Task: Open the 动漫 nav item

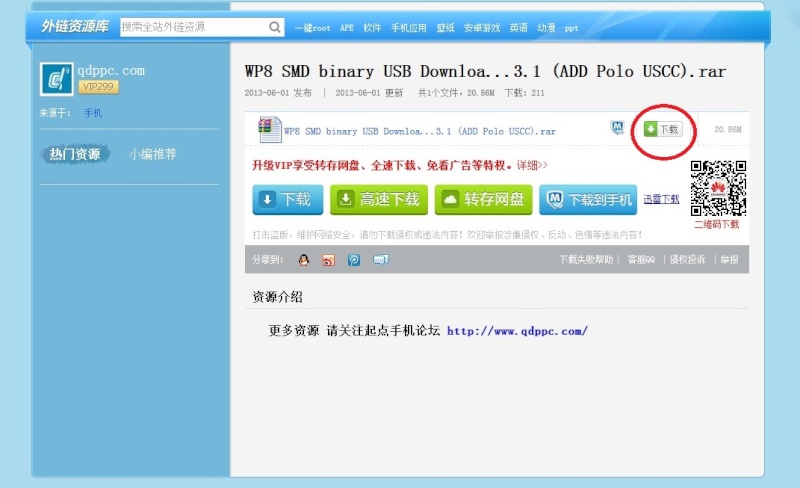Action: coord(546,28)
